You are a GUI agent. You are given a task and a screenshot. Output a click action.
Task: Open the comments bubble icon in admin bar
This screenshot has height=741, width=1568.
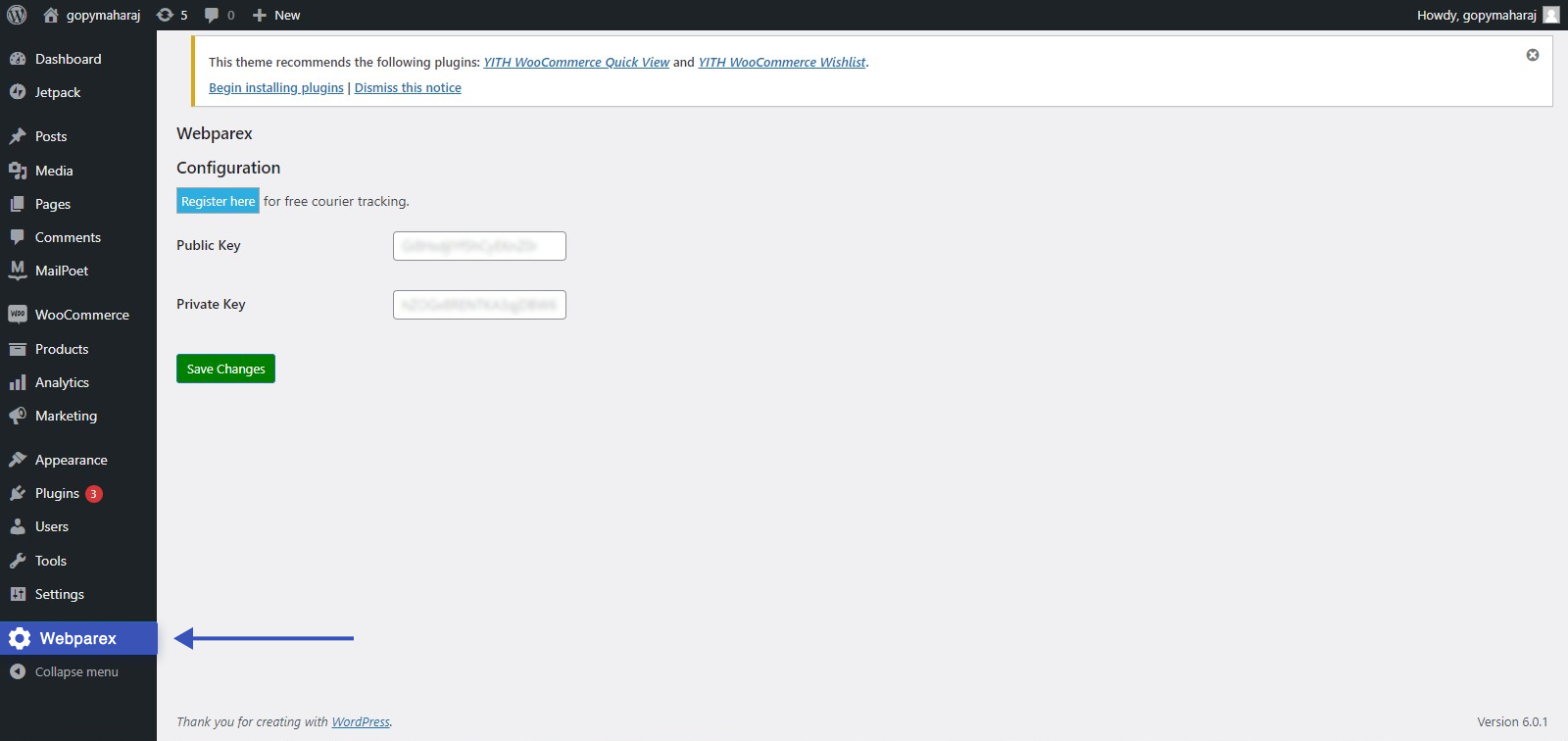click(x=212, y=15)
